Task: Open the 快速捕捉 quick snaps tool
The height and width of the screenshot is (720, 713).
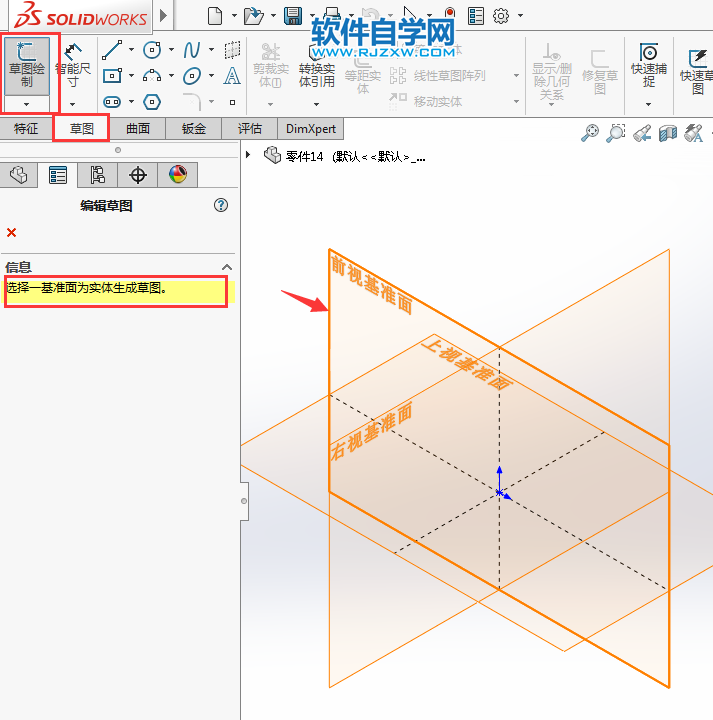Action: point(649,66)
